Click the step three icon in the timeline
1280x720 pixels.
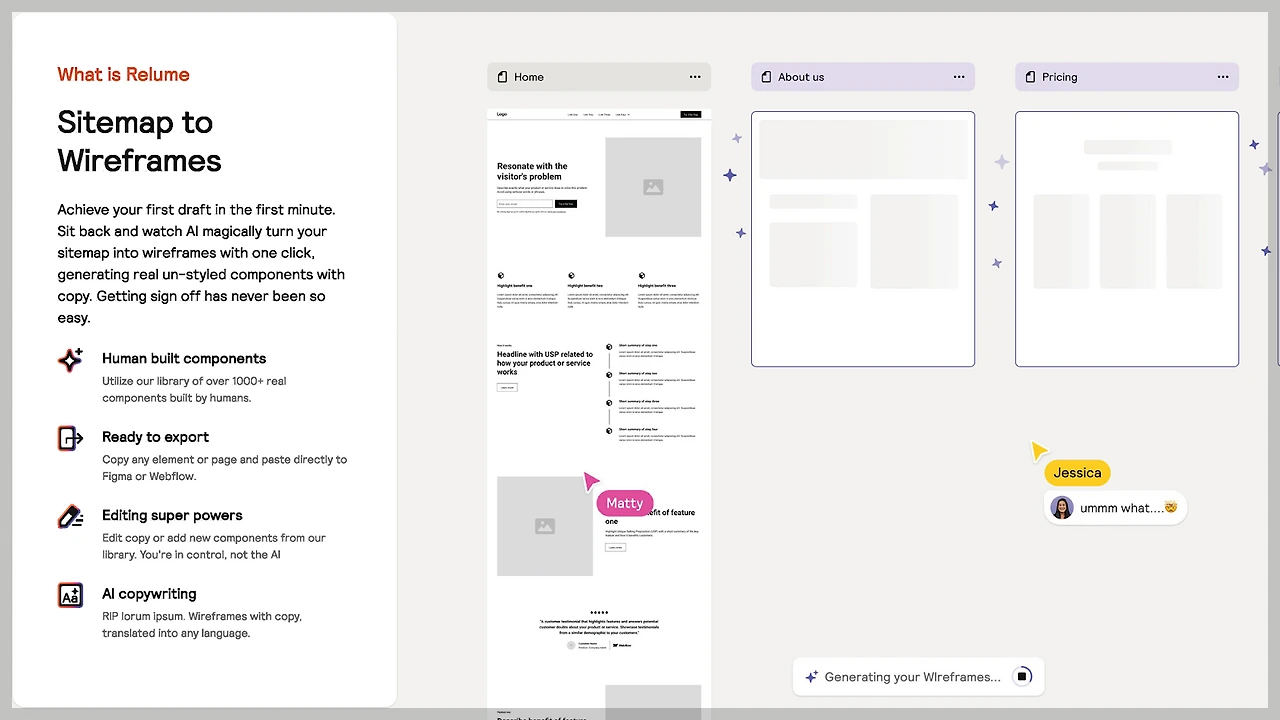click(609, 403)
